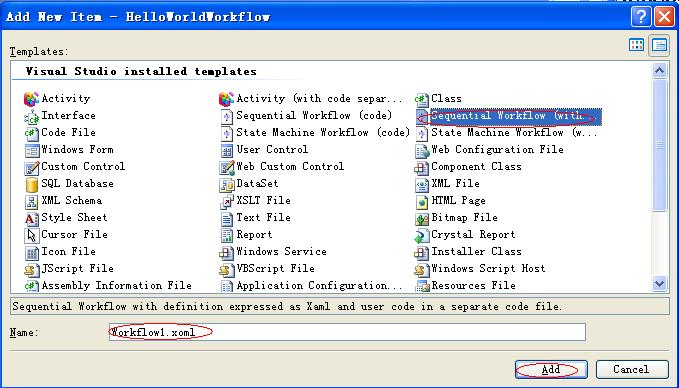Click the templates list scroll up arrow

660,70
